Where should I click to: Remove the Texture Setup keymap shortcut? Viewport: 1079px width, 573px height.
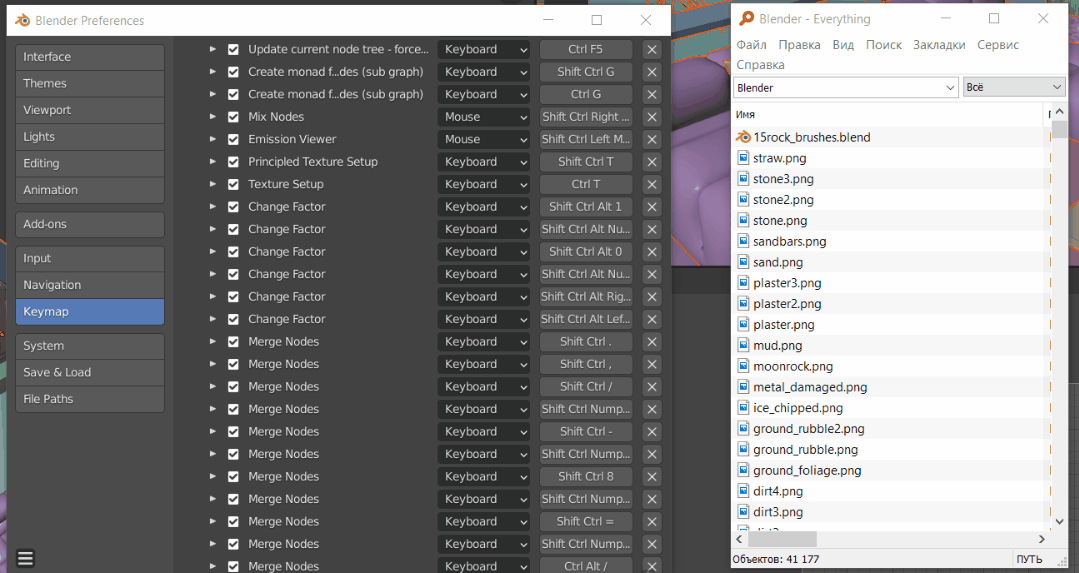pos(652,184)
